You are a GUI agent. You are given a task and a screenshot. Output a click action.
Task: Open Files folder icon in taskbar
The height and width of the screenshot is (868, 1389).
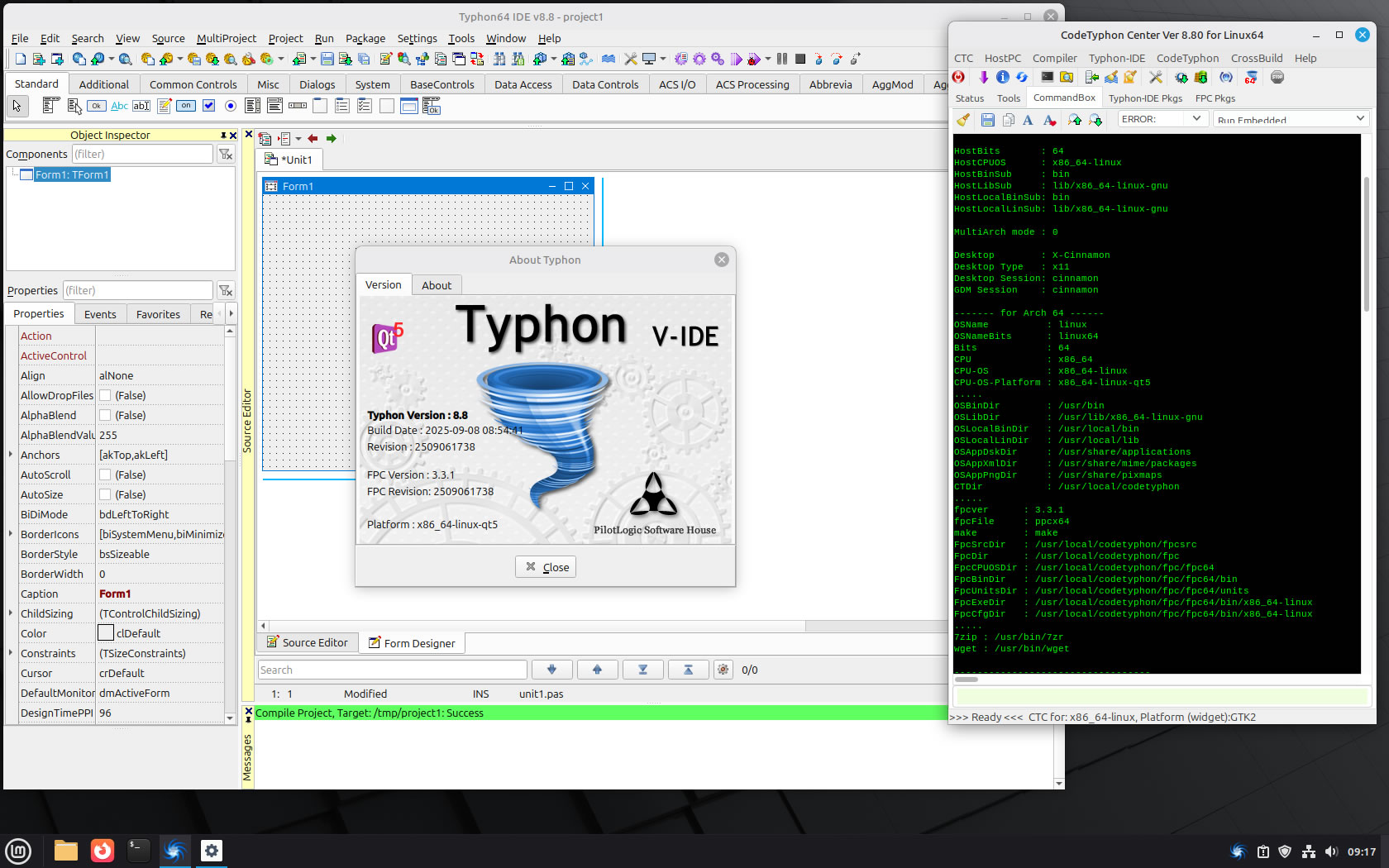click(x=66, y=851)
